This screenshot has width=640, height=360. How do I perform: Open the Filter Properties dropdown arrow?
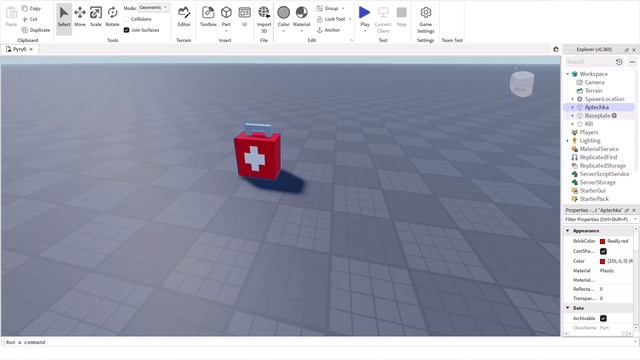(x=635, y=220)
